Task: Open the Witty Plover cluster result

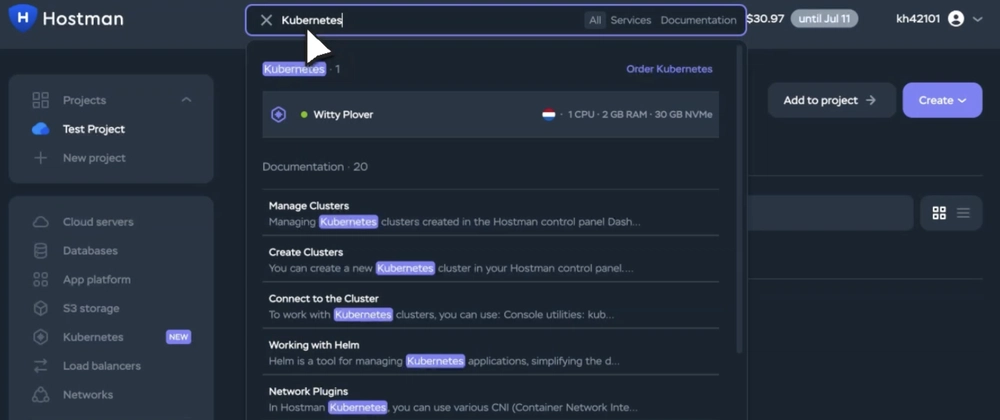Action: 490,115
